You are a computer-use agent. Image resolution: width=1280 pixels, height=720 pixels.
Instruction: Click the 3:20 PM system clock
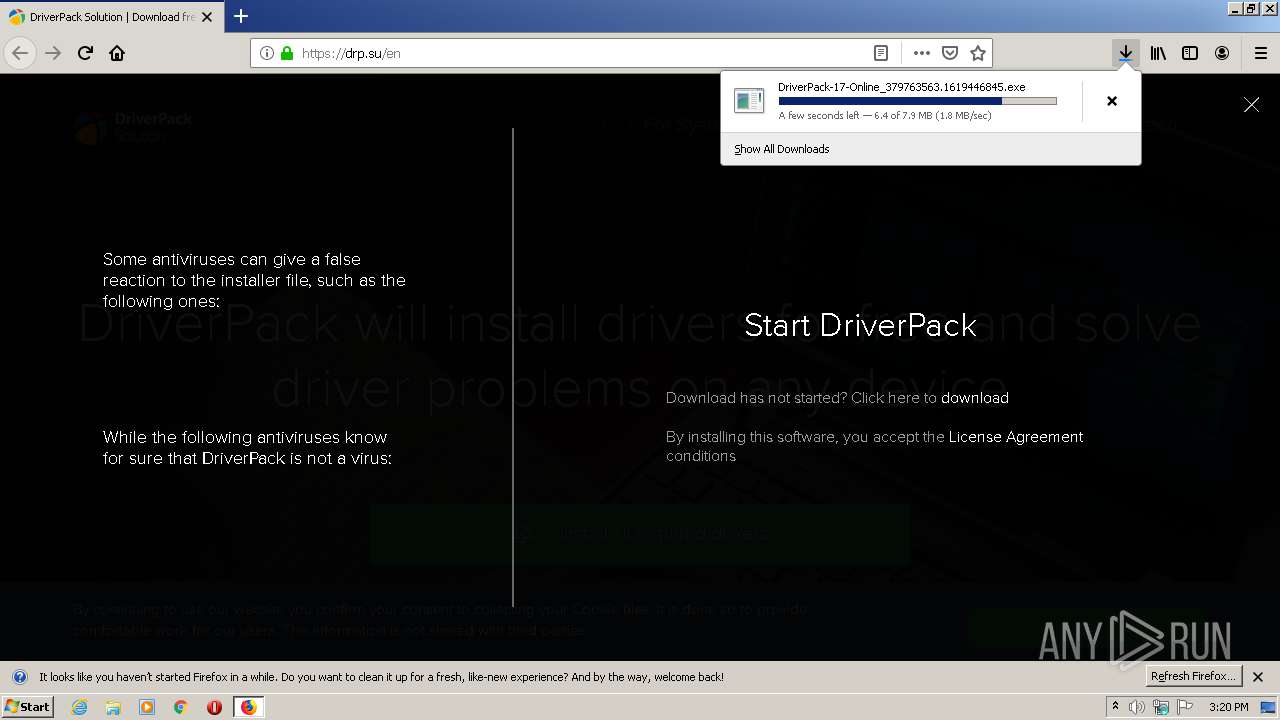1228,707
